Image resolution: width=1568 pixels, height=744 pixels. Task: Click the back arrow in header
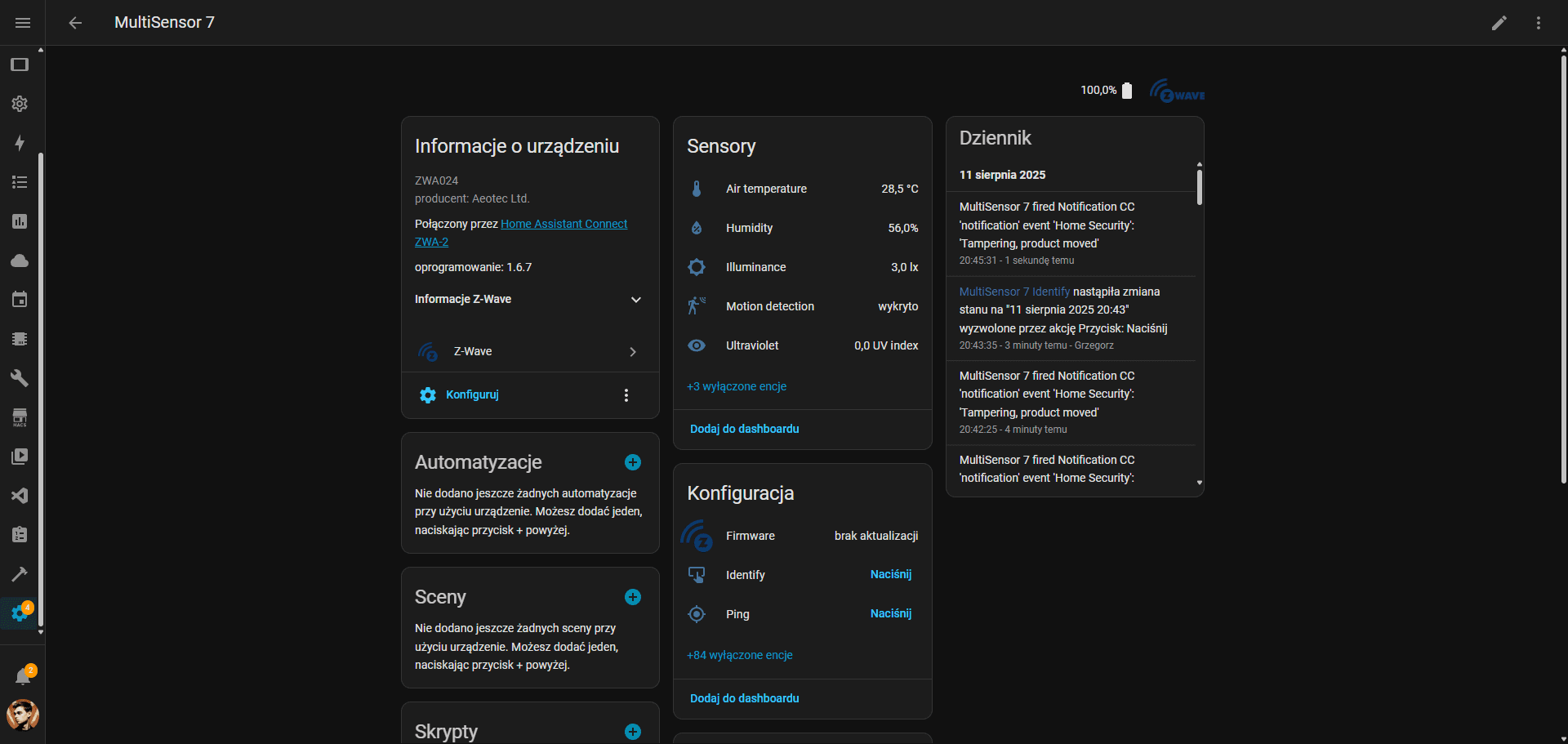(75, 23)
